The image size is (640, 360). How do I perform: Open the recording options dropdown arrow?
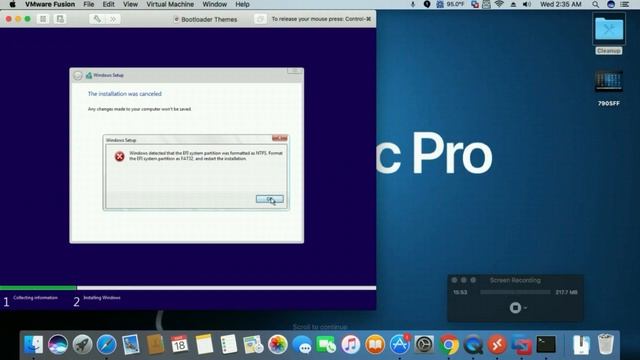tap(525, 308)
